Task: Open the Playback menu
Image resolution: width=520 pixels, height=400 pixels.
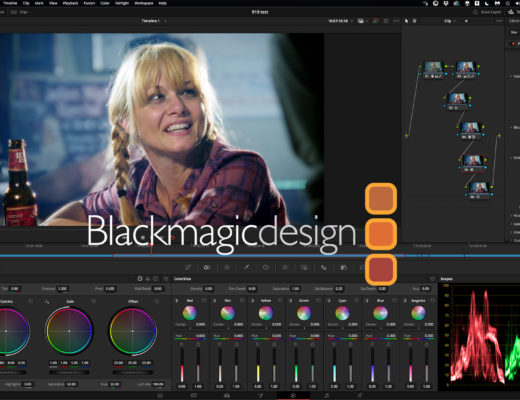Action: tap(70, 3)
